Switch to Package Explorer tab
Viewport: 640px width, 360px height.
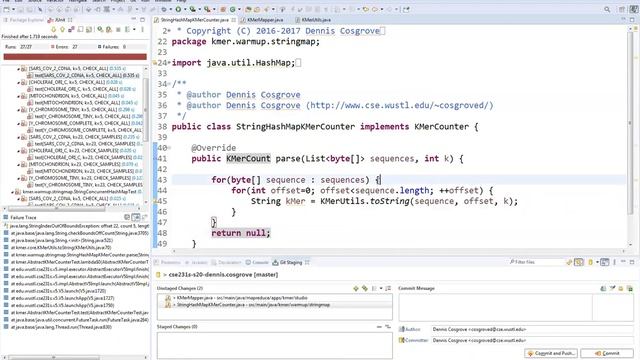24,20
